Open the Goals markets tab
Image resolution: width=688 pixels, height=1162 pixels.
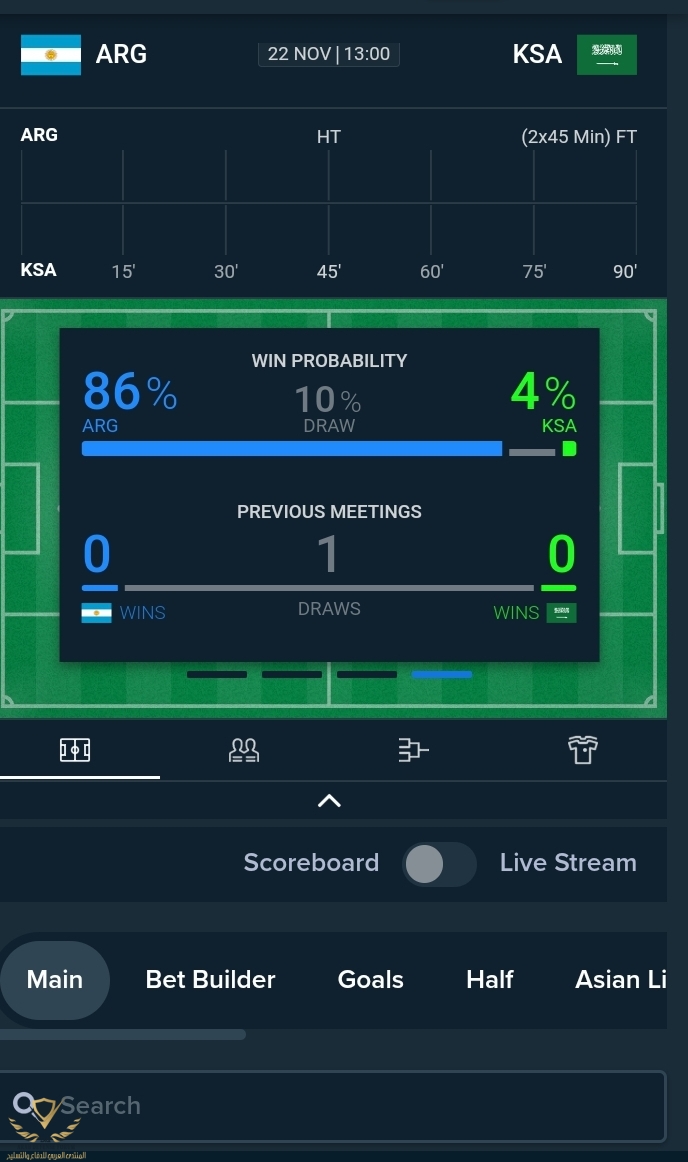coord(371,979)
